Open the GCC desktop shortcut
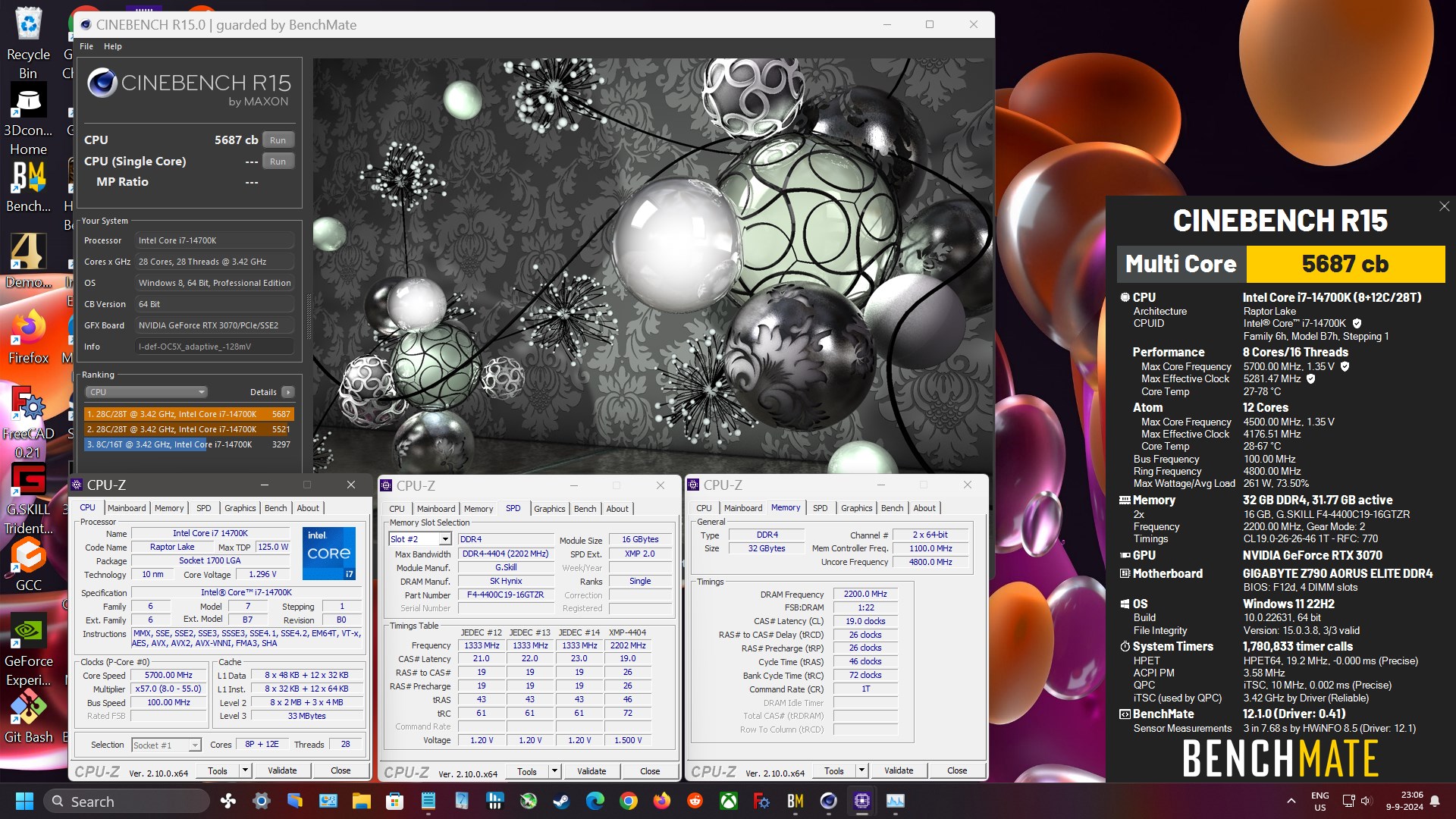The height and width of the screenshot is (819, 1456). coord(28,566)
